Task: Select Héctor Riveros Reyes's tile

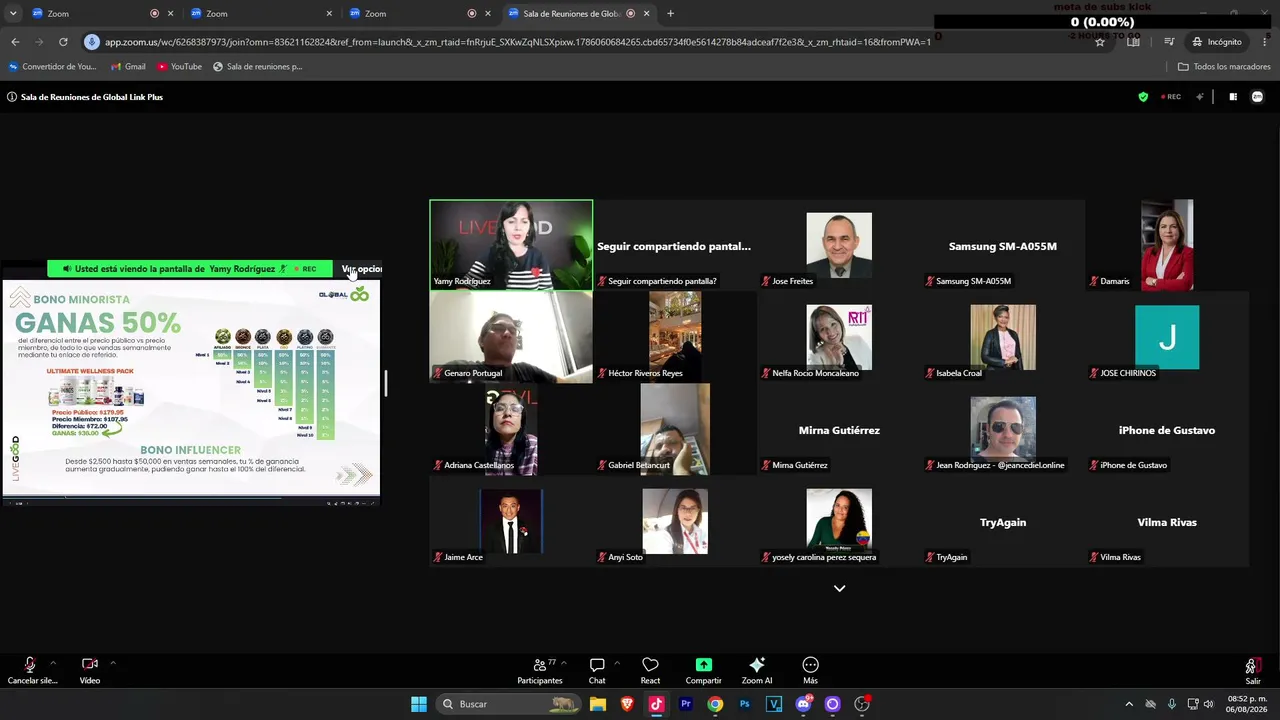Action: (675, 337)
